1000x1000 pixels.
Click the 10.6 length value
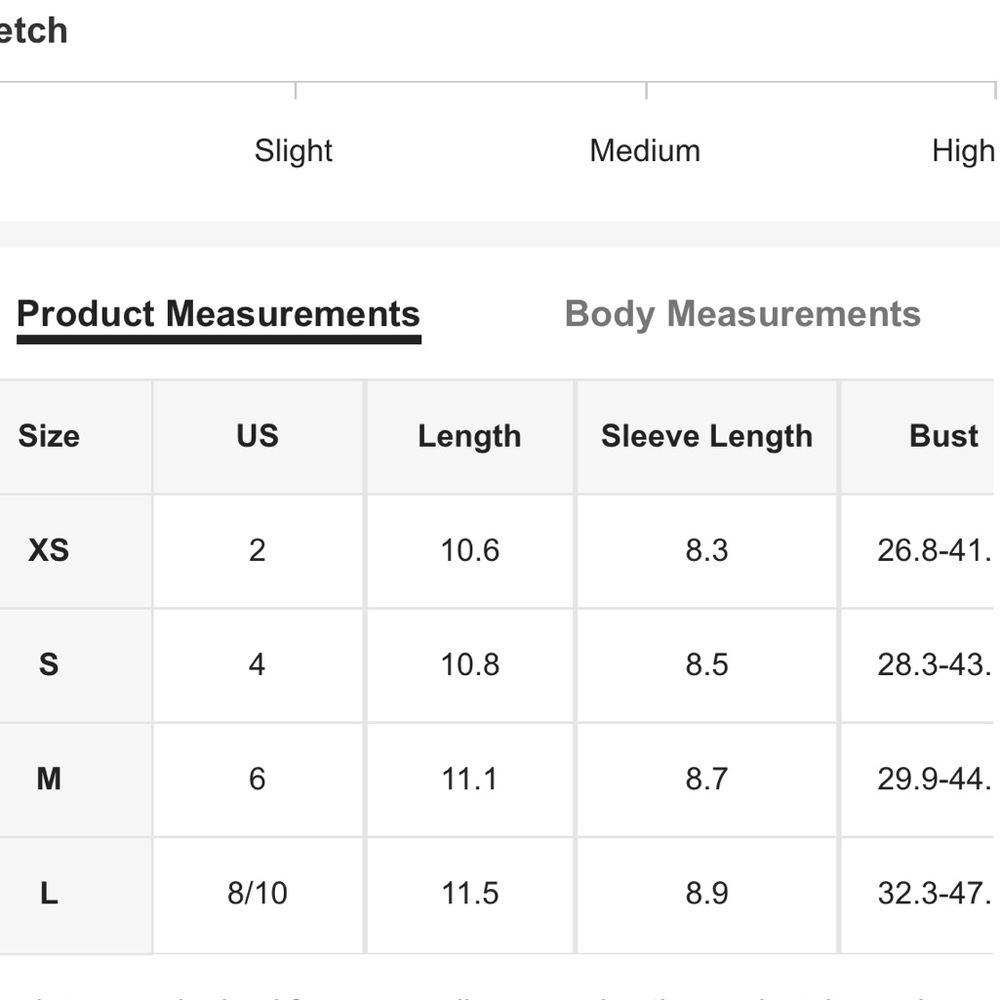click(x=469, y=550)
